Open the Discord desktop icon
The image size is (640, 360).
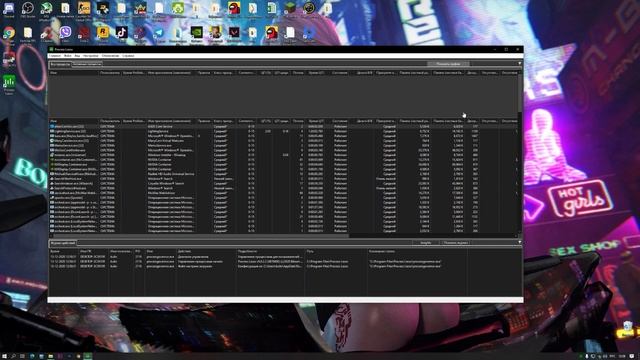pyautogui.click(x=9, y=9)
